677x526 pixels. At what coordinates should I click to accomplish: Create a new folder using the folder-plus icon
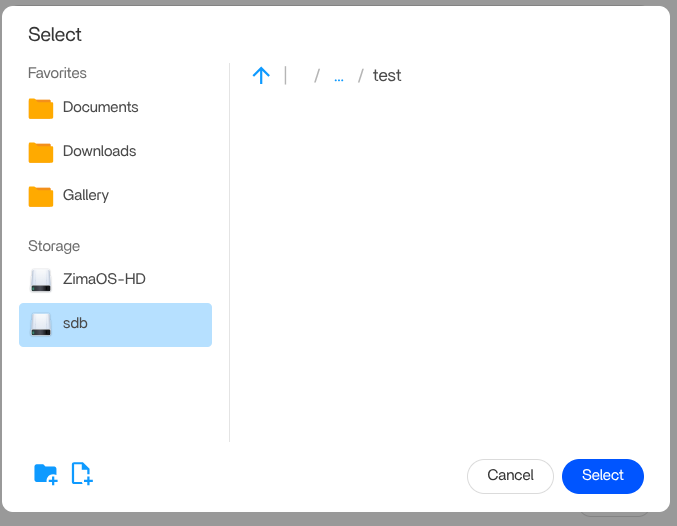45,474
